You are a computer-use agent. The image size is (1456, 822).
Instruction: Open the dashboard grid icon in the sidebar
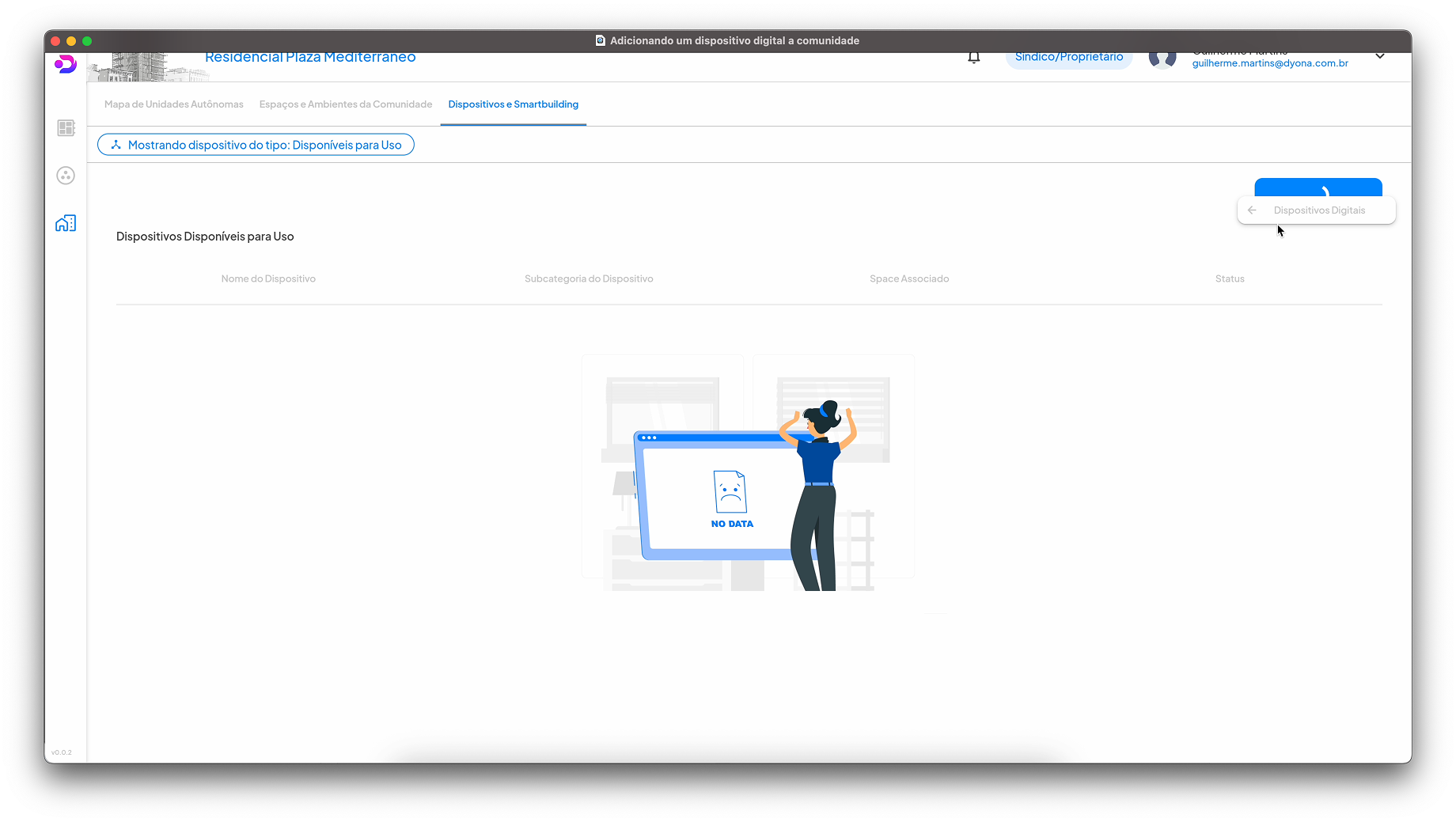(66, 128)
